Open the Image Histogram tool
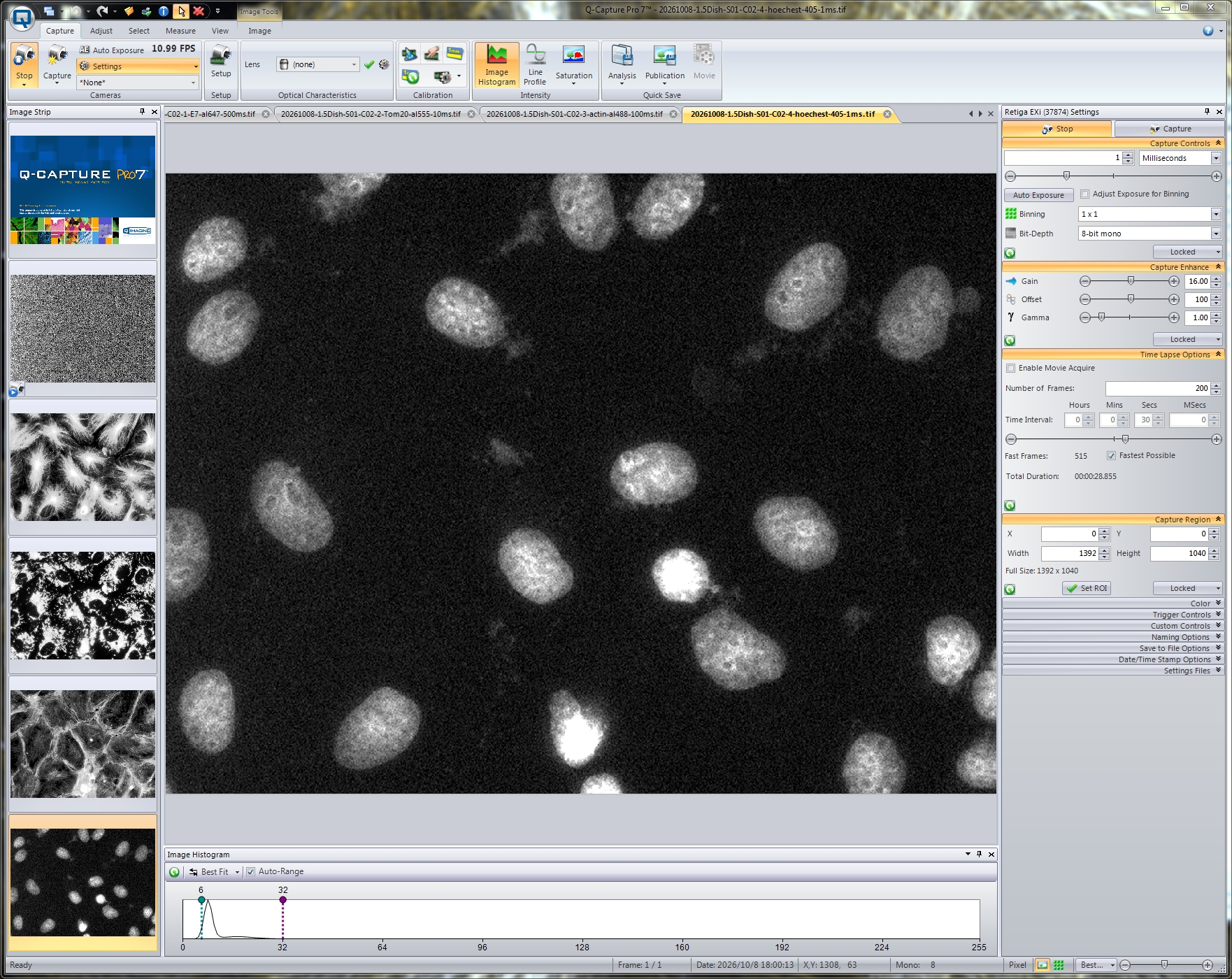1232x979 pixels. coord(496,64)
